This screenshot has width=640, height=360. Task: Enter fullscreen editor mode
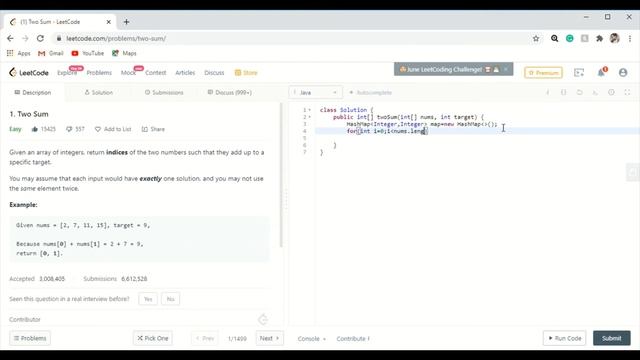pyautogui.click(x=627, y=93)
